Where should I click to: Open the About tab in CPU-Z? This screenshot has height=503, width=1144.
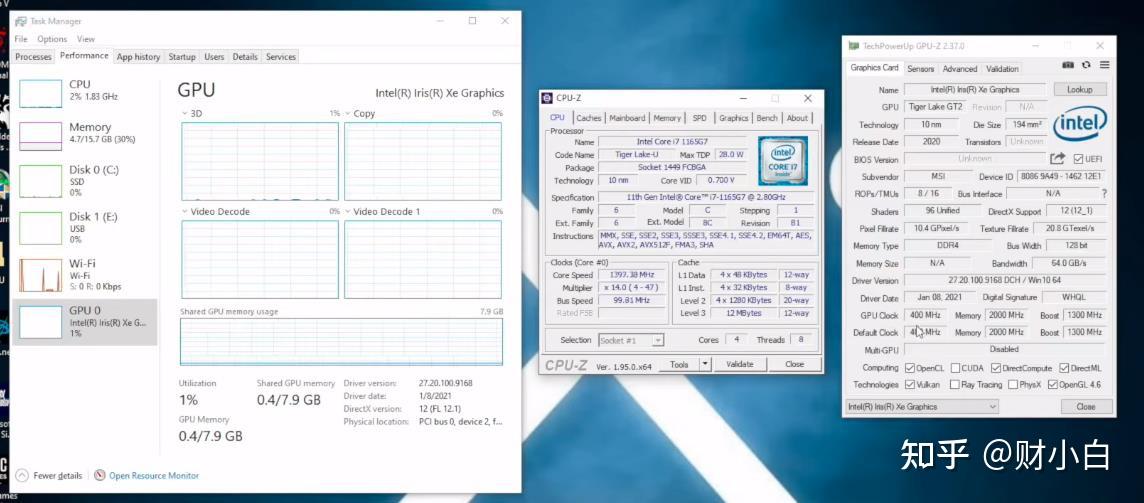click(797, 118)
